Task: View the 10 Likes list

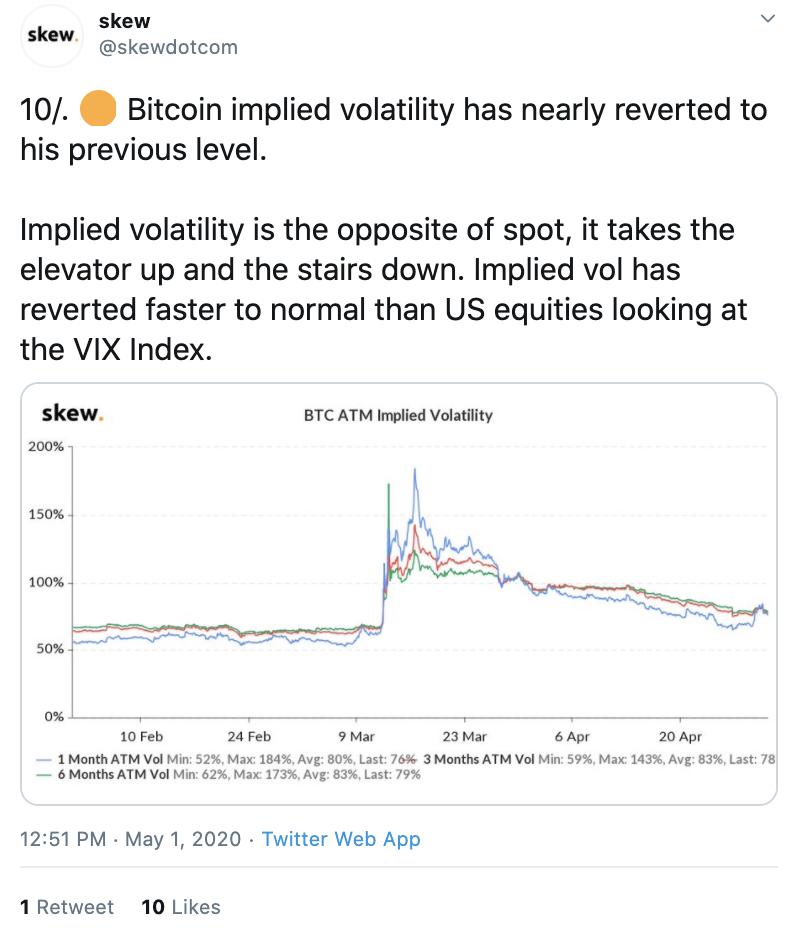Action: coord(181,907)
